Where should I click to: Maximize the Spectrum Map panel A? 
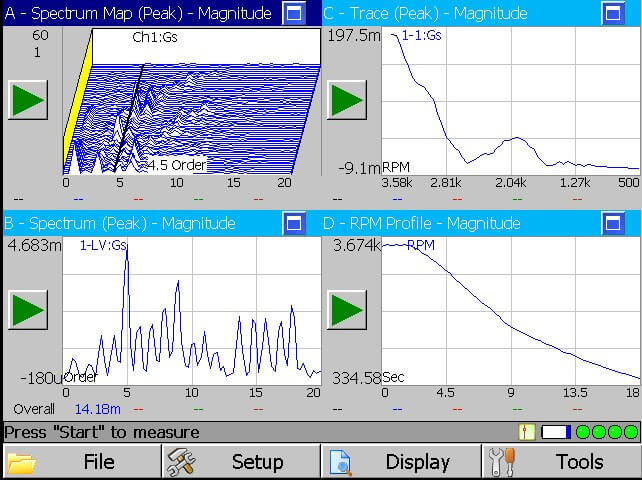[x=294, y=13]
